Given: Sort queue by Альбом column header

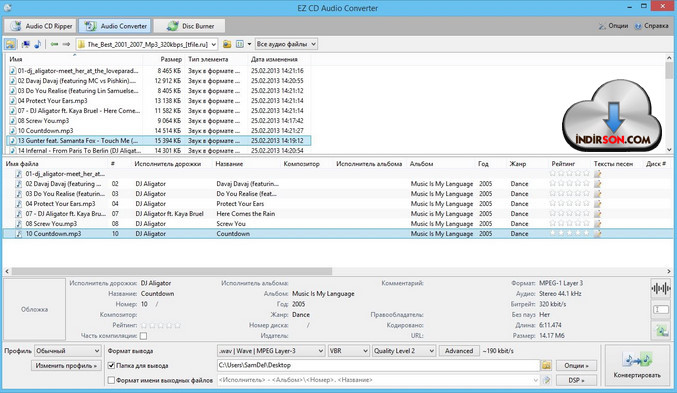Looking at the screenshot, I should click(x=421, y=164).
